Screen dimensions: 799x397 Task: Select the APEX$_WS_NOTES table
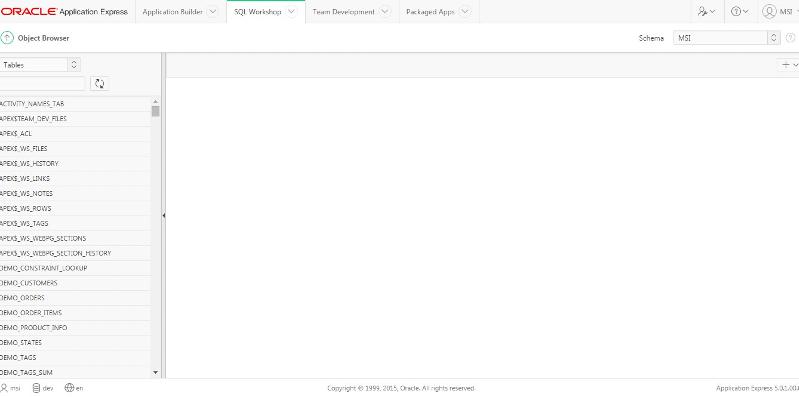coord(75,193)
